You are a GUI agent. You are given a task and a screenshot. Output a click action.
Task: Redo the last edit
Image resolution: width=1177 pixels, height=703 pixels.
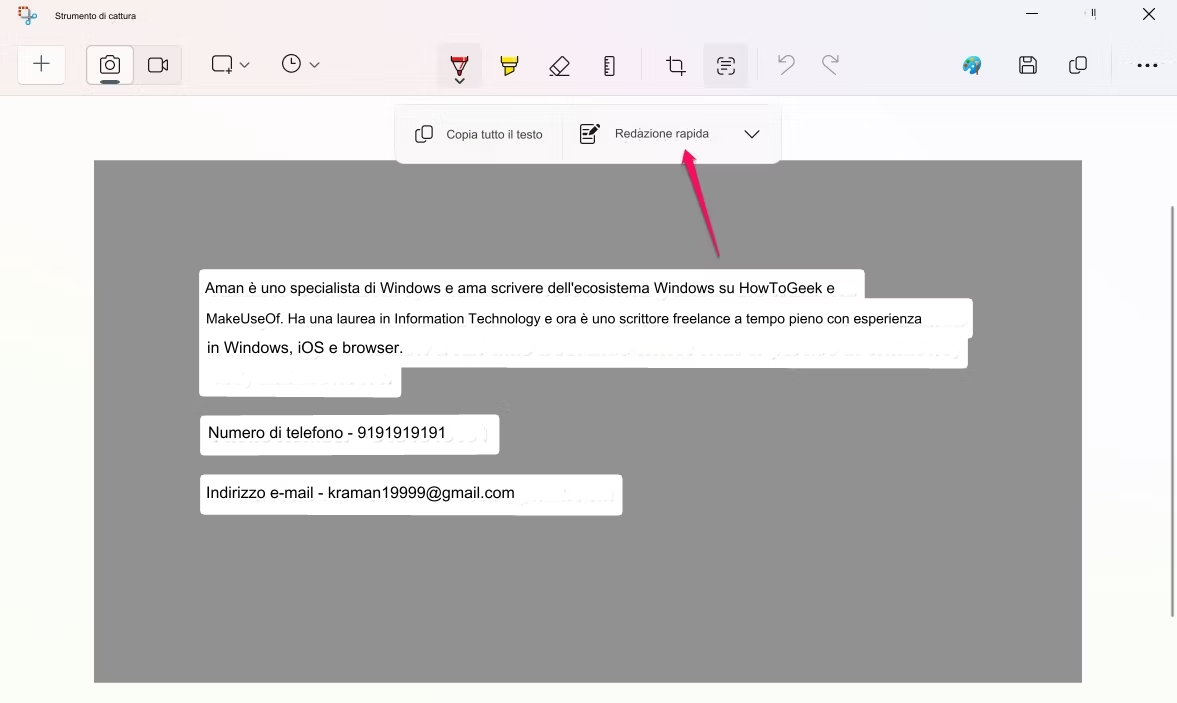[830, 65]
